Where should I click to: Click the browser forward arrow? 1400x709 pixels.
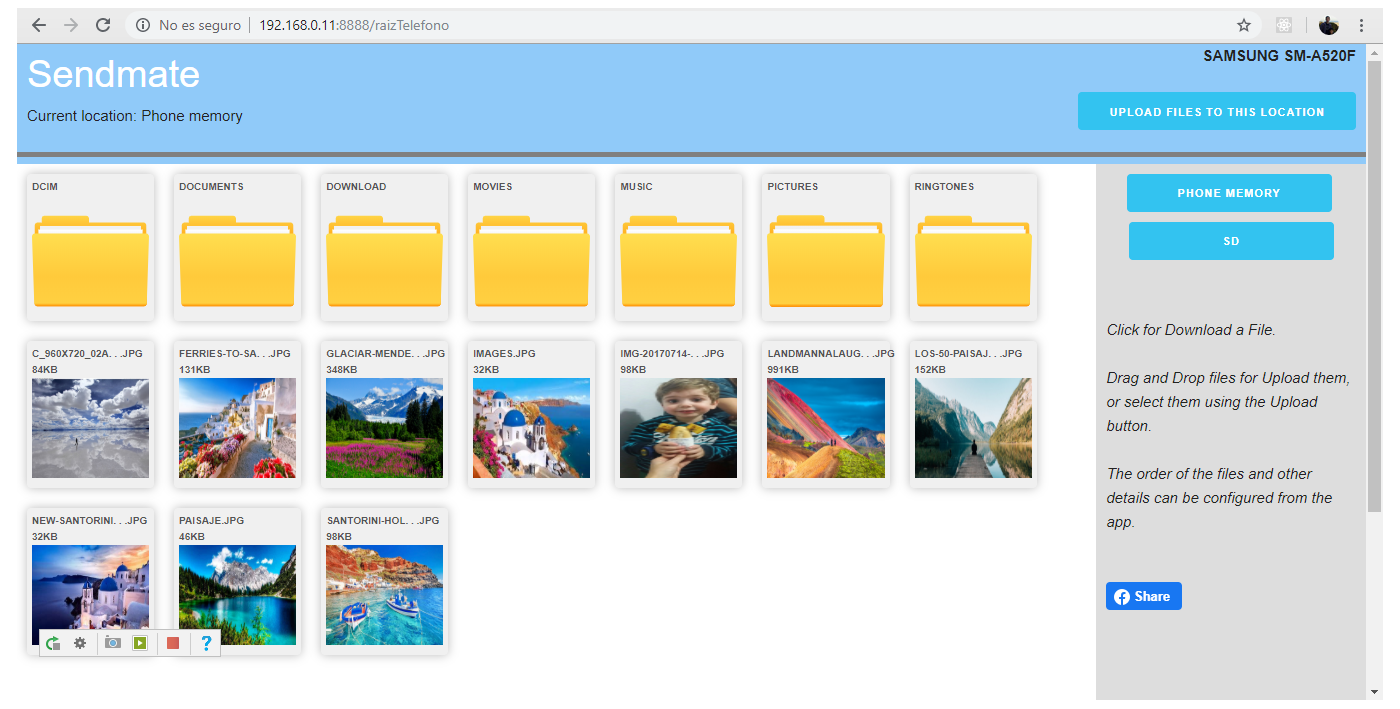[x=71, y=25]
